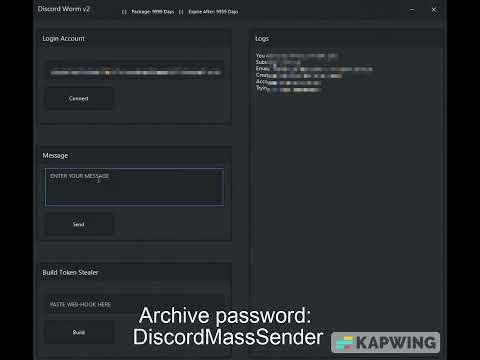480x360 pixels.
Task: Select the log line starting with Sub
Action: [278, 62]
